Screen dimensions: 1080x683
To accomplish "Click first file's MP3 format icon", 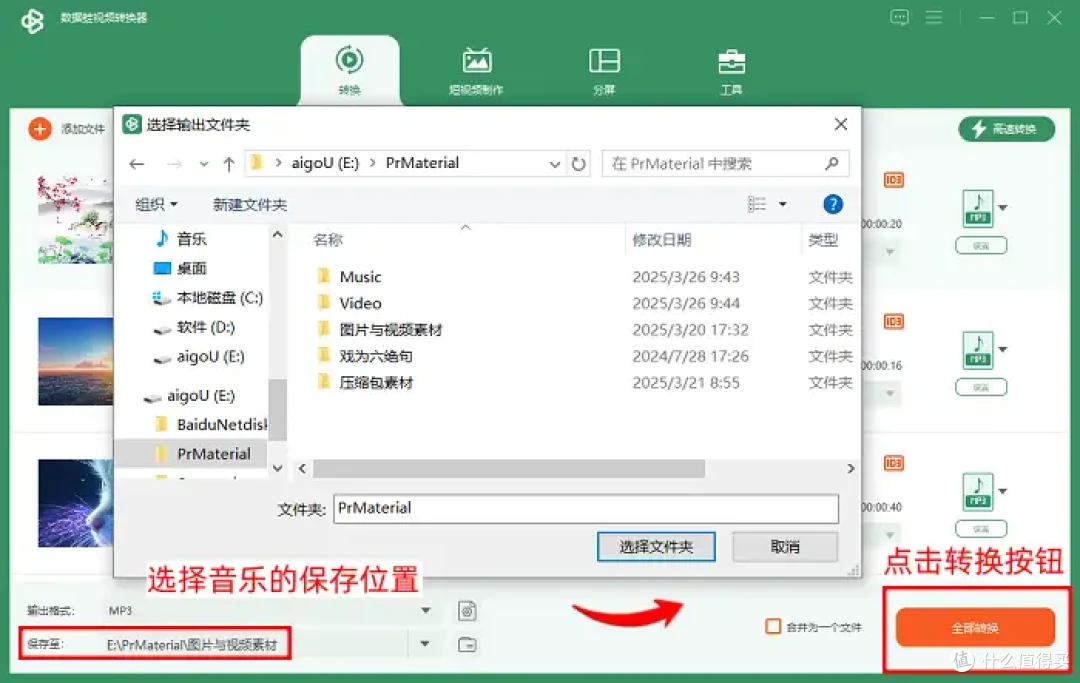I will pyautogui.click(x=978, y=208).
